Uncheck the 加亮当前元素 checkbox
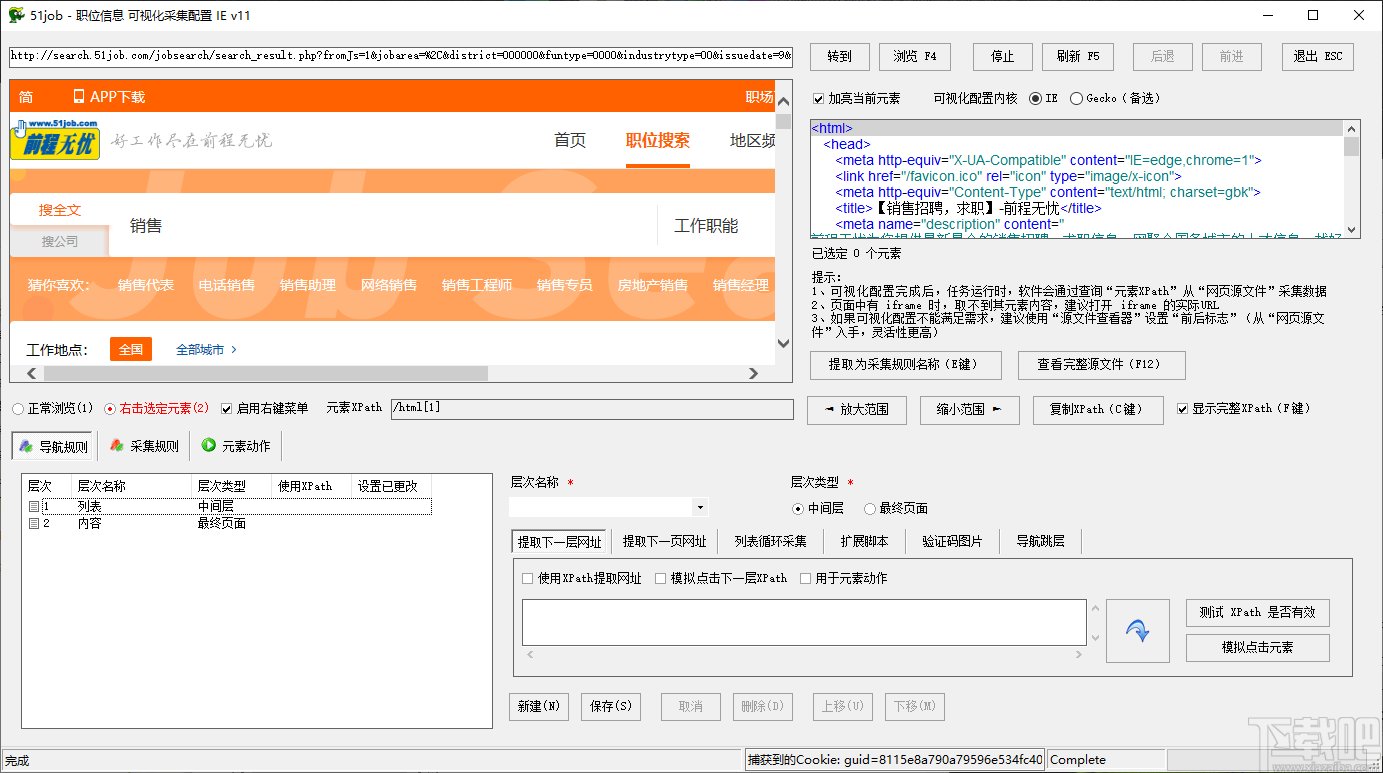 coord(819,98)
